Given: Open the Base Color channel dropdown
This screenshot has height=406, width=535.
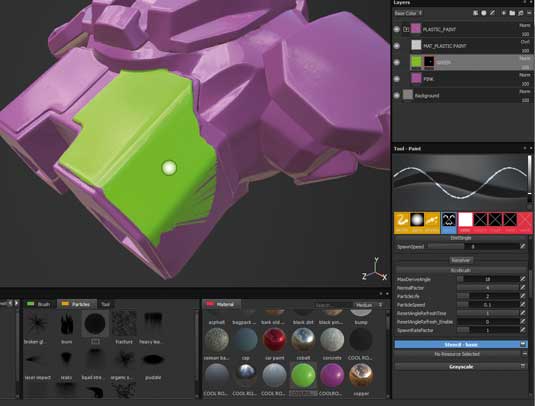Looking at the screenshot, I should point(408,13).
